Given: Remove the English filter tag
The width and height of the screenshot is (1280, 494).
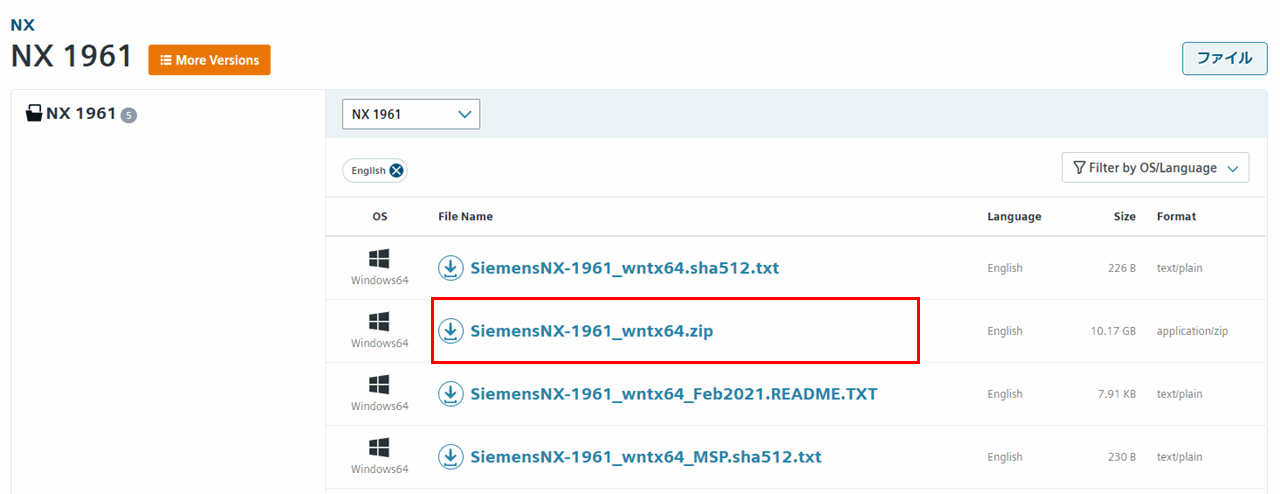Looking at the screenshot, I should tap(397, 171).
